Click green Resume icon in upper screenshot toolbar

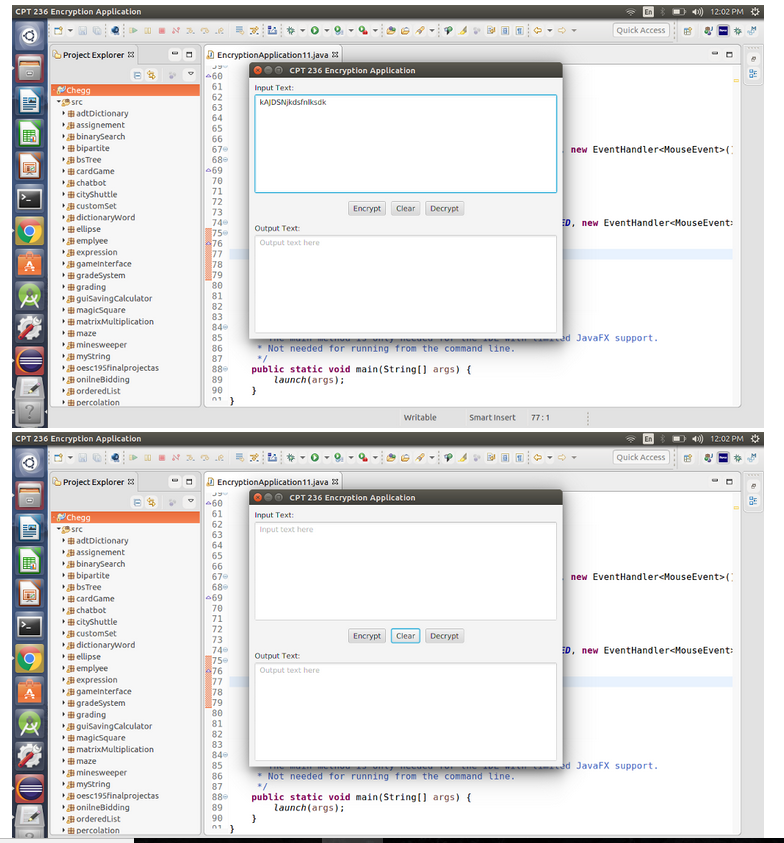tap(133, 31)
